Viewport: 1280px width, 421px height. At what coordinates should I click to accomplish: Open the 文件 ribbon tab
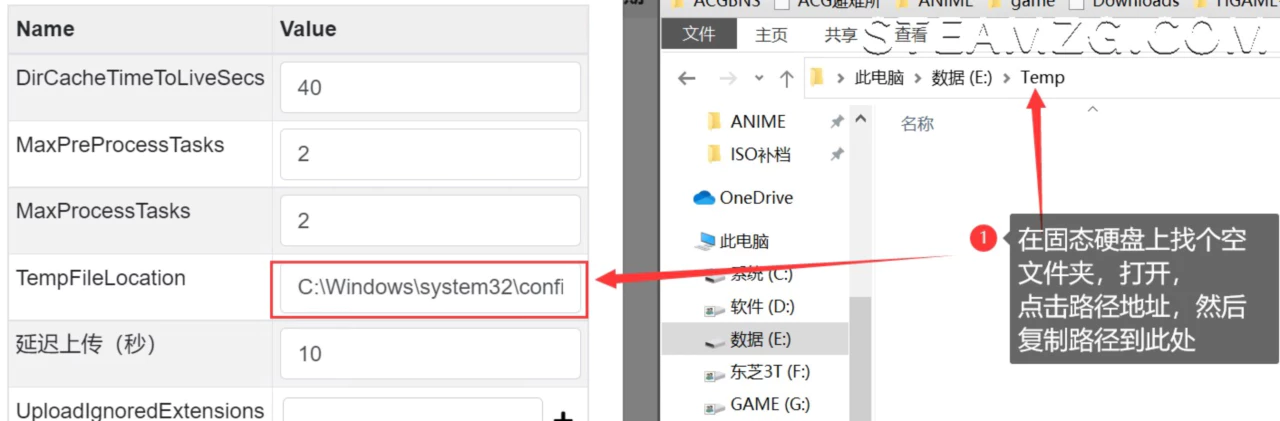tap(698, 34)
